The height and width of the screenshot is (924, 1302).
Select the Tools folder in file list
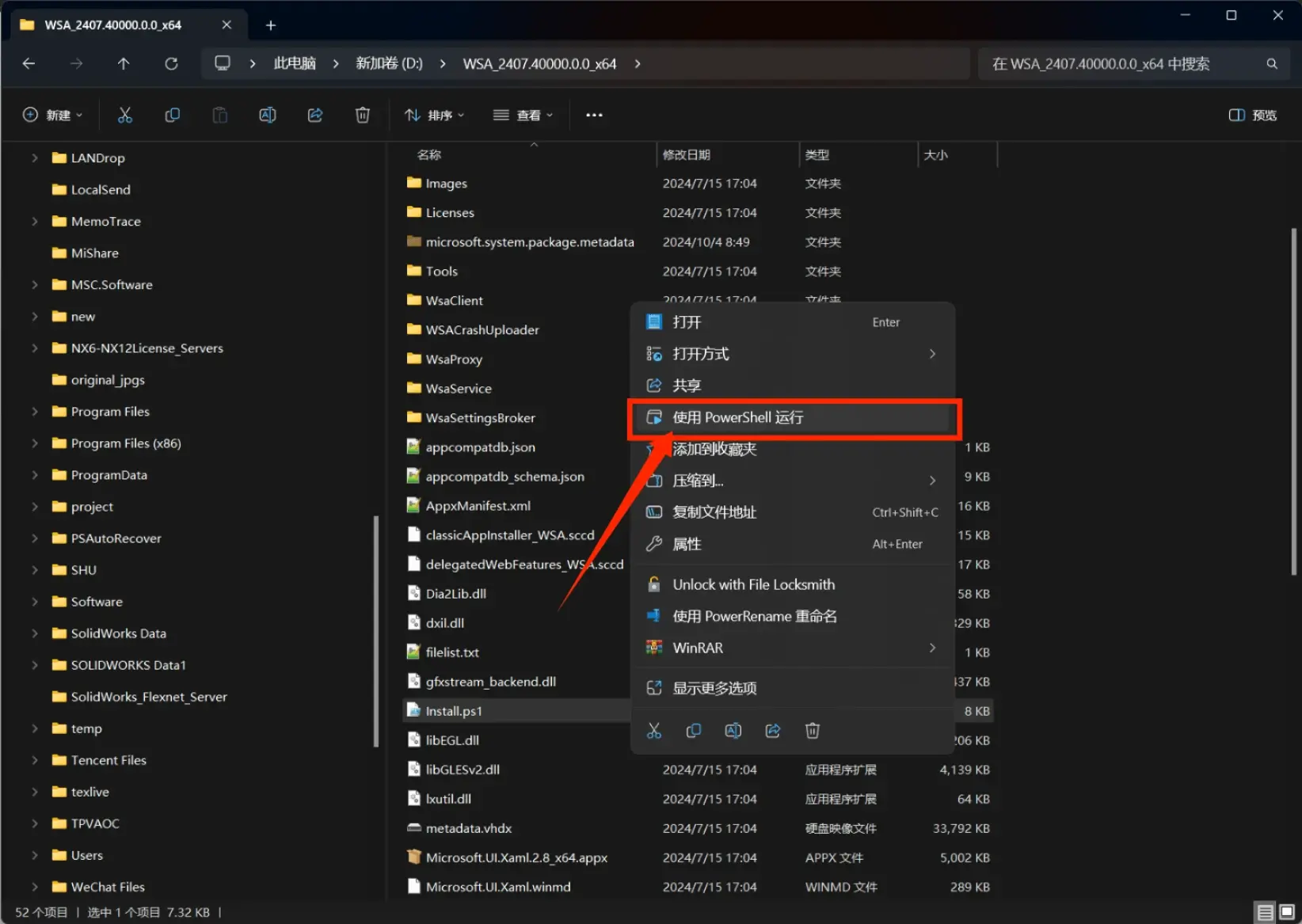[x=442, y=271]
